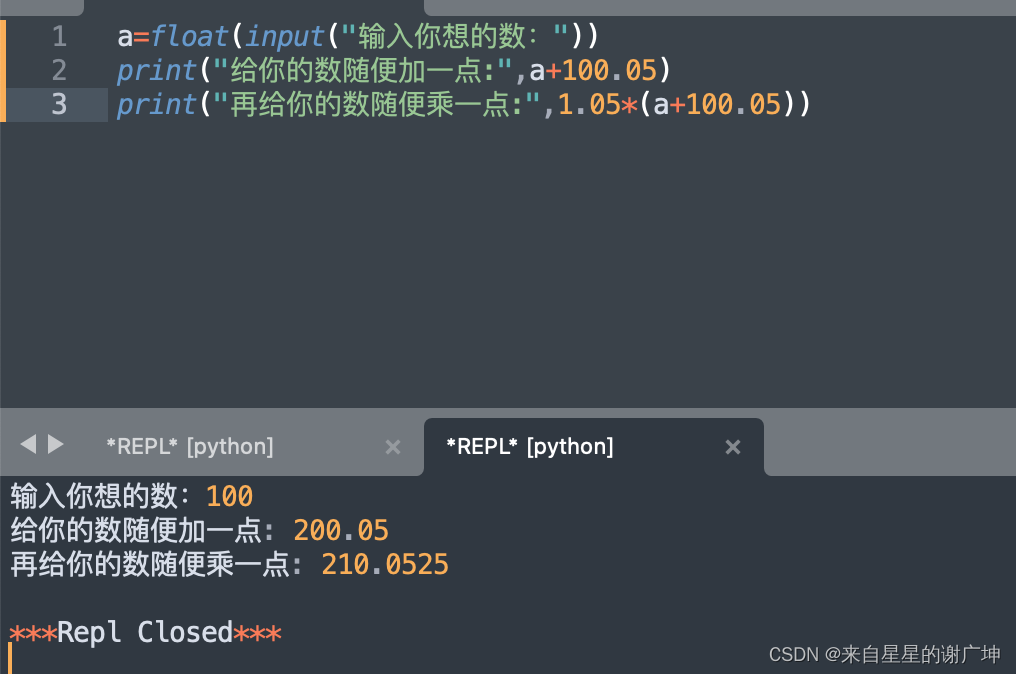The width and height of the screenshot is (1016, 674).
Task: Click the result 210.0525 in the REPL
Action: 383,565
